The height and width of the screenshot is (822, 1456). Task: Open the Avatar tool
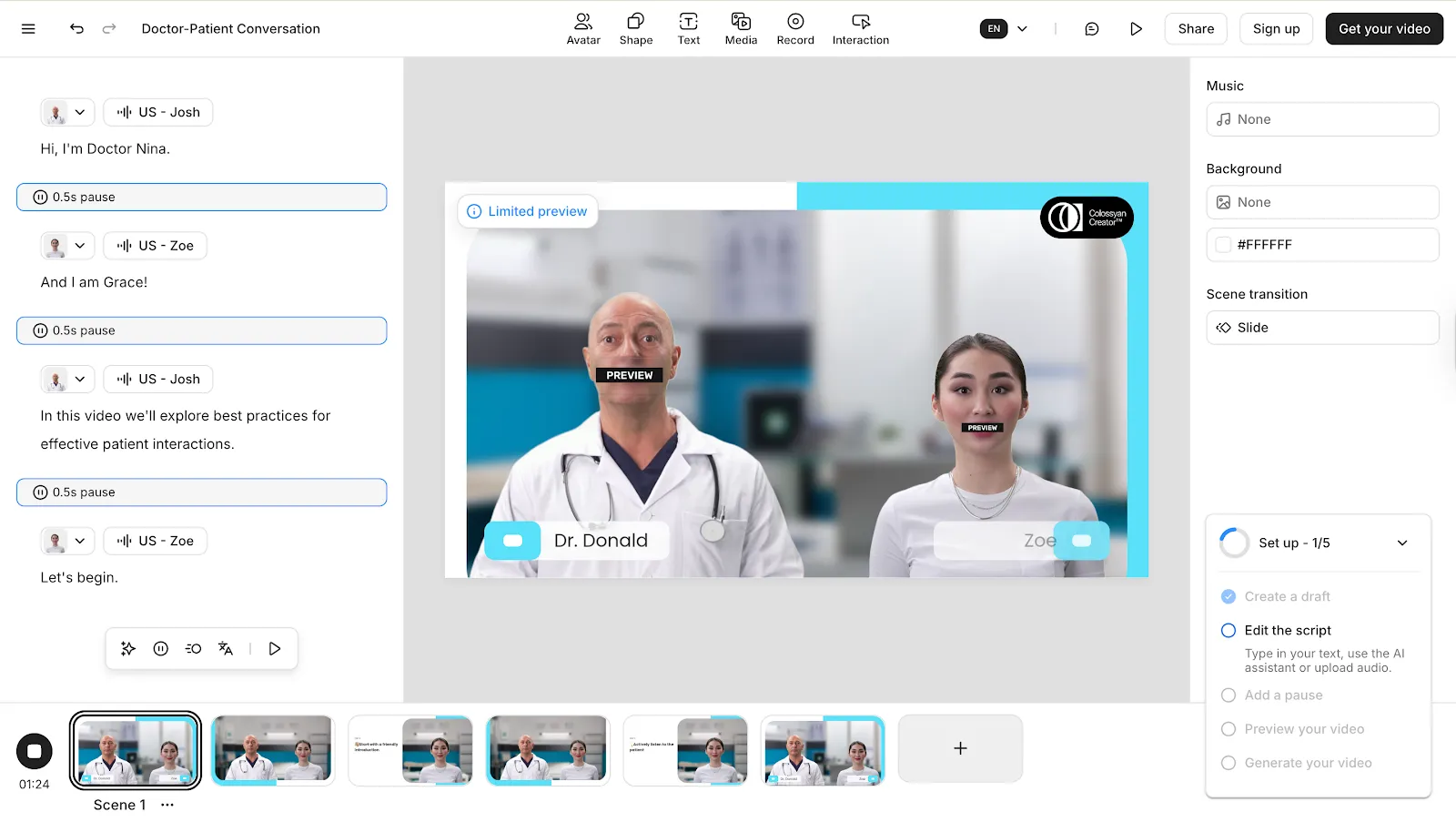pyautogui.click(x=583, y=29)
